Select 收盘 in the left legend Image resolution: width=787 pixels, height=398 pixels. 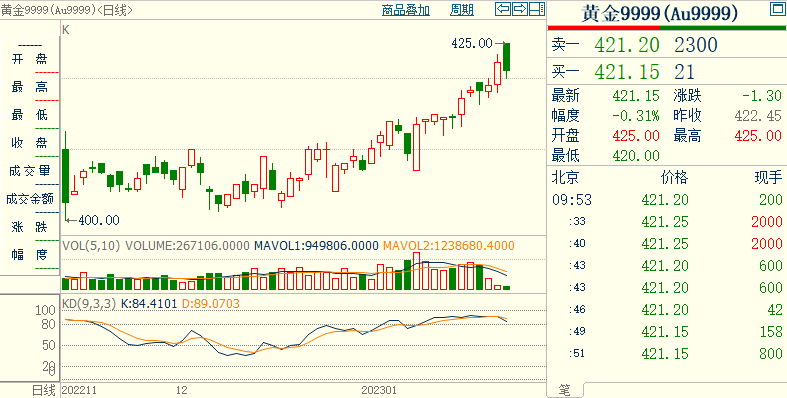(x=30, y=143)
